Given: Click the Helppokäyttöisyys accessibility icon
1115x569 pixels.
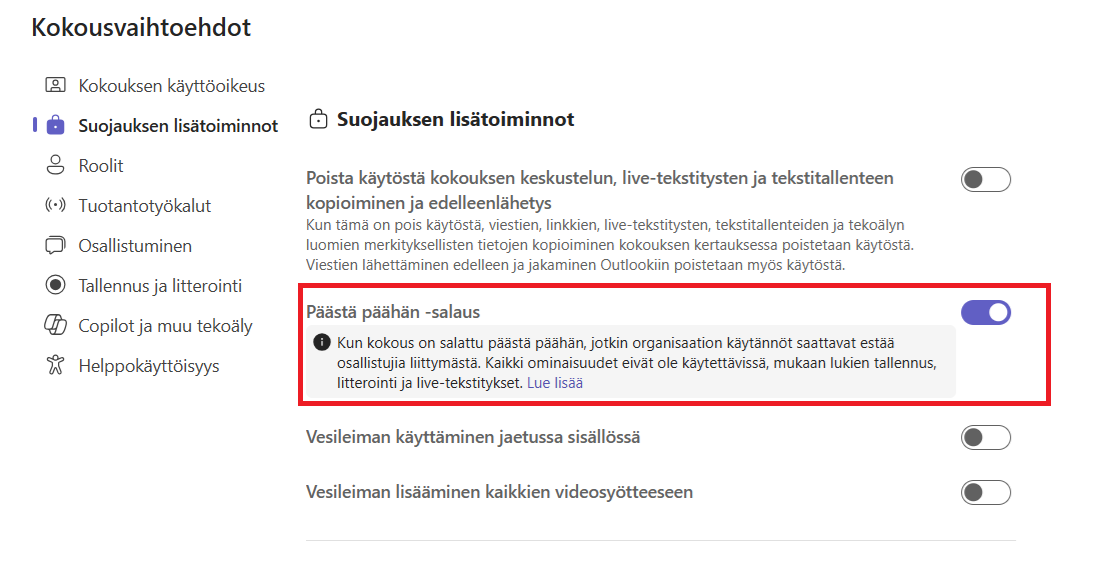Looking at the screenshot, I should [x=55, y=366].
